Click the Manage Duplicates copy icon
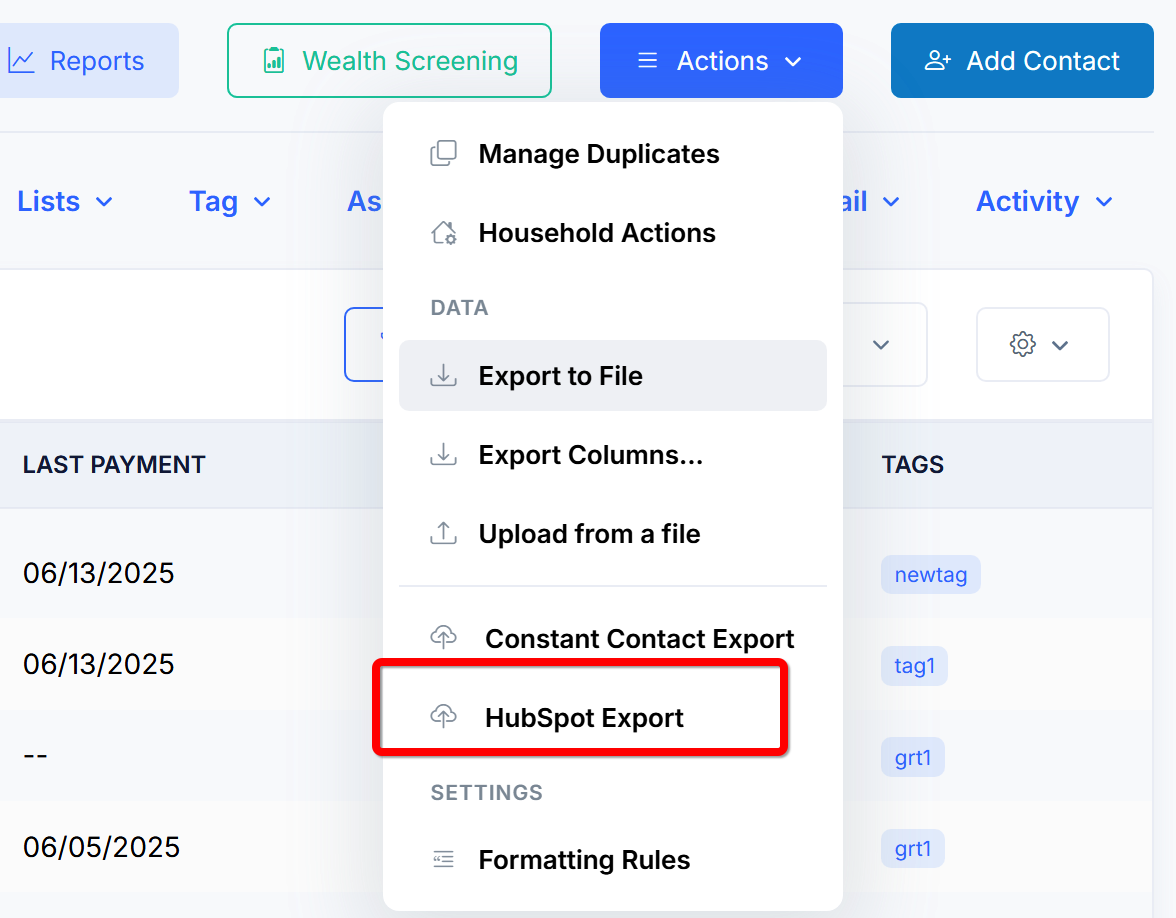This screenshot has width=1176, height=918. (443, 153)
